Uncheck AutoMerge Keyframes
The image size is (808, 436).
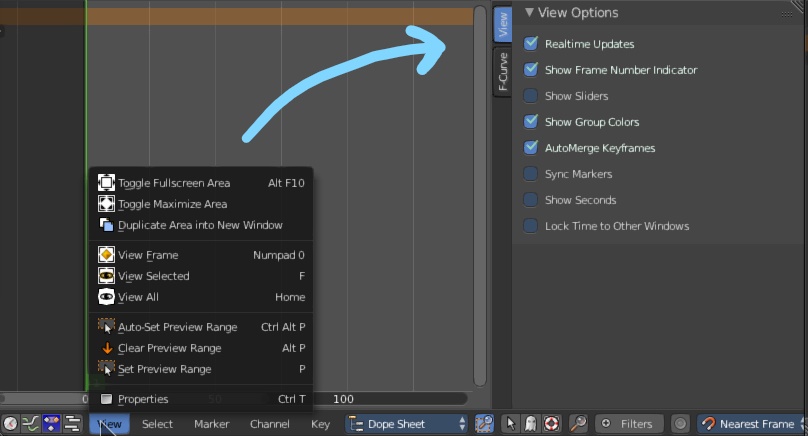[x=530, y=147]
